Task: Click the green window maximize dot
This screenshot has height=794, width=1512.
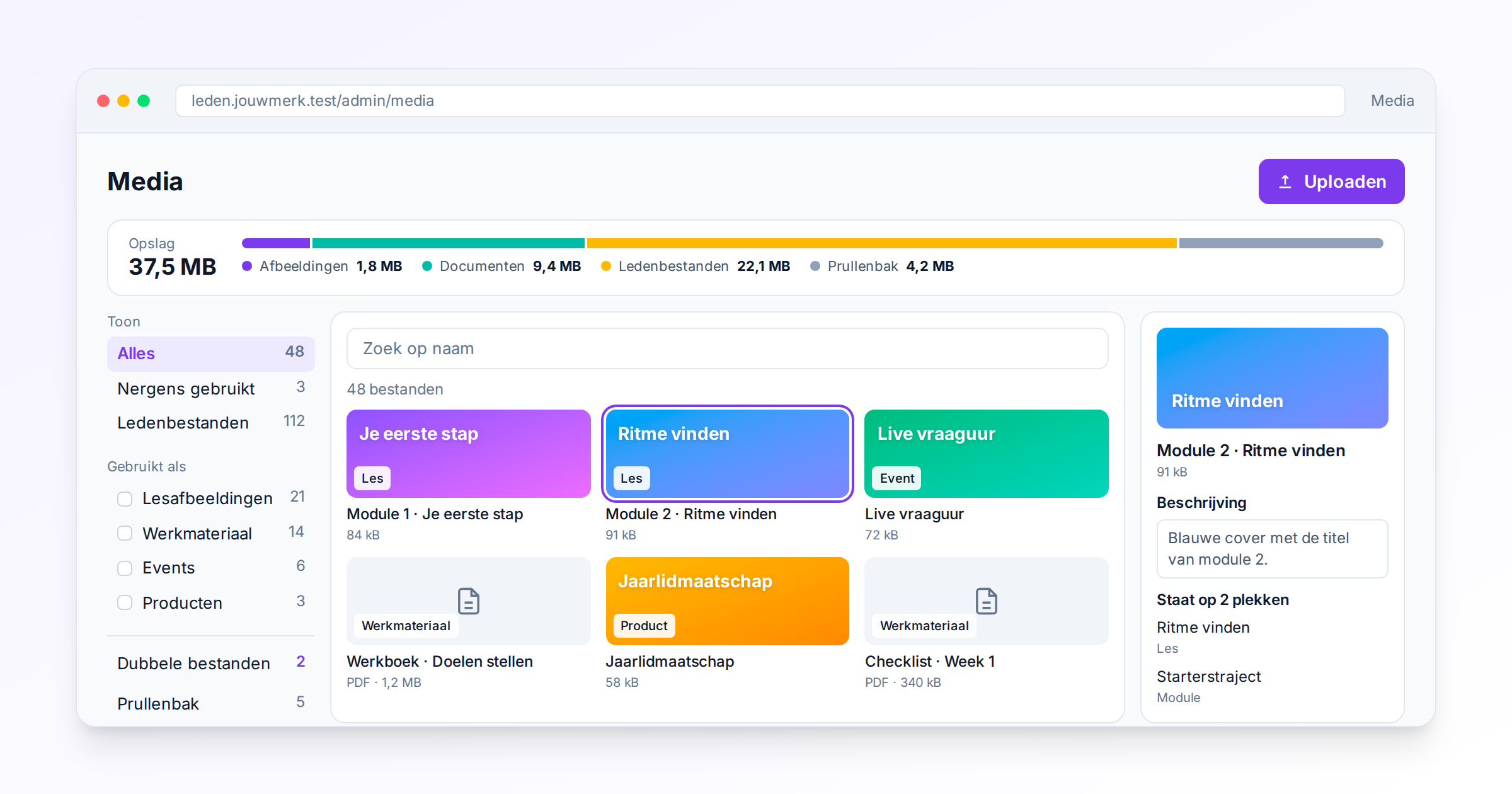Action: tap(144, 101)
